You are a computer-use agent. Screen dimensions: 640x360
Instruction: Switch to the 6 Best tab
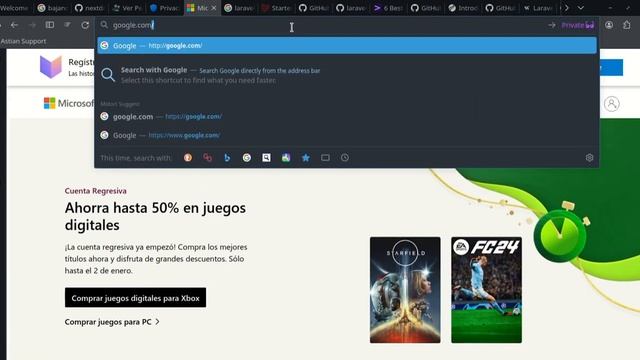tap(388, 8)
